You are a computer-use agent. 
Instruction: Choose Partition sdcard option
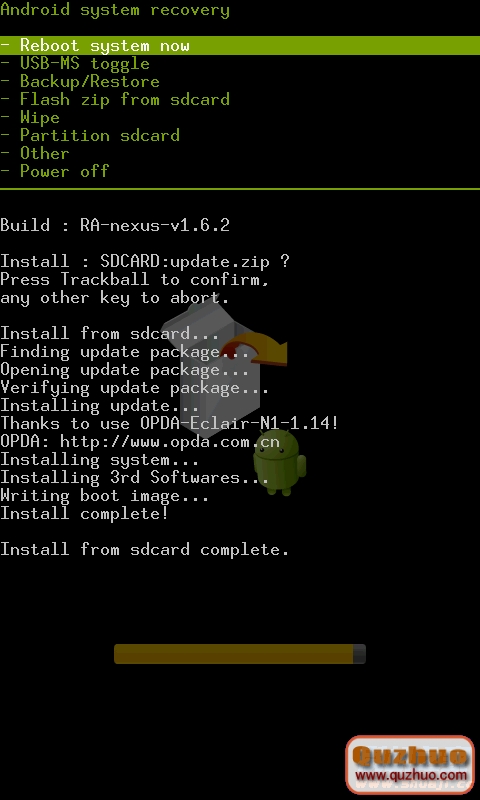pyautogui.click(x=90, y=135)
